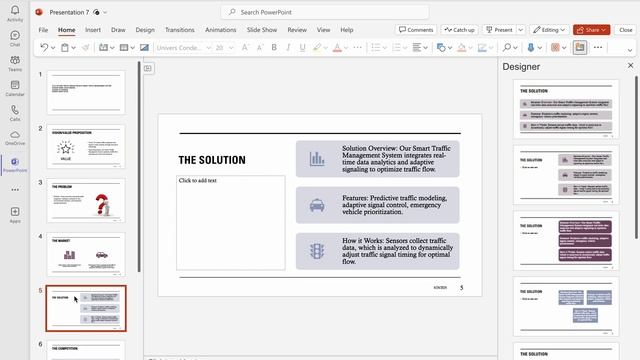Expand the Paste options arrow

(x=73, y=48)
